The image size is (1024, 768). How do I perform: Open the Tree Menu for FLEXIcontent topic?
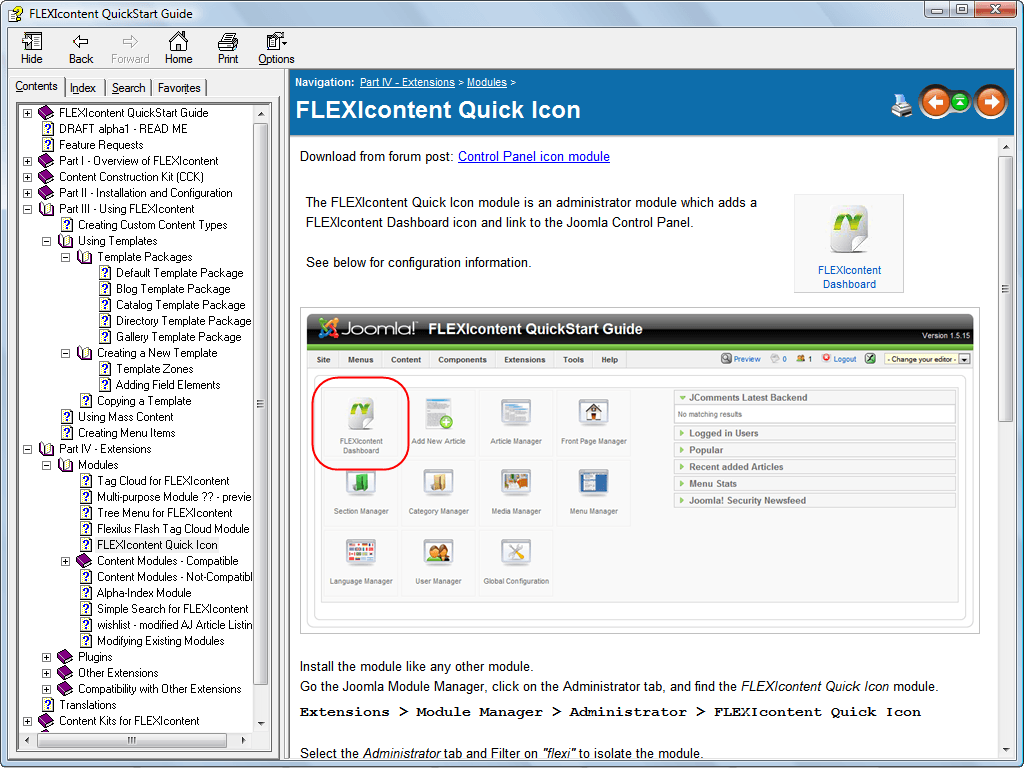coord(165,513)
